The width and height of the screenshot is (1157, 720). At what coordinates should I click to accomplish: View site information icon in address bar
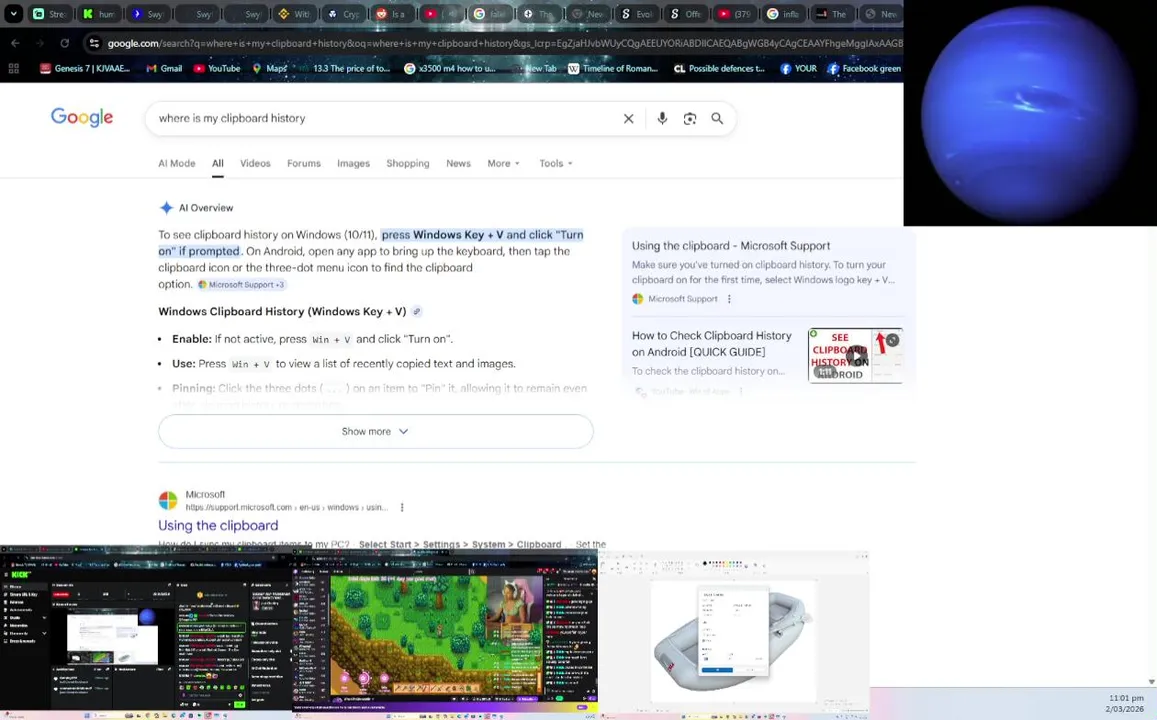point(94,44)
